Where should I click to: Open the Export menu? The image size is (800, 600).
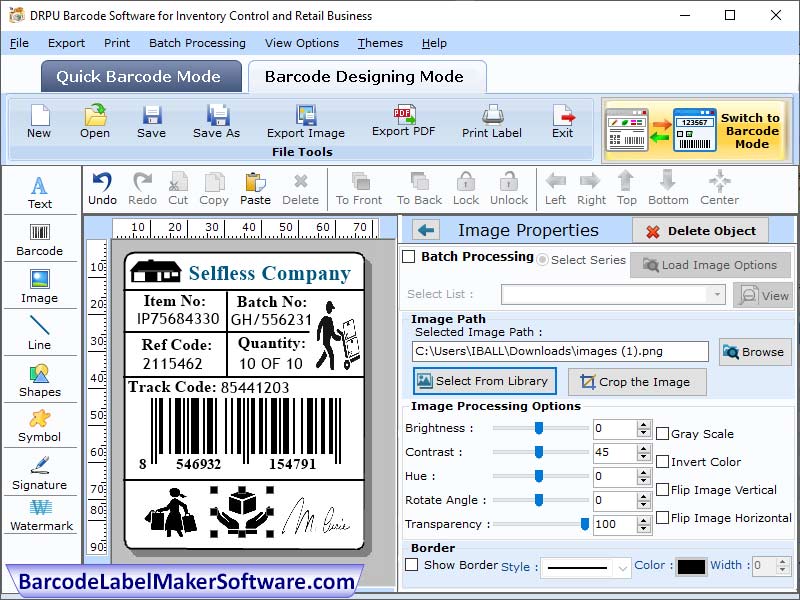pyautogui.click(x=66, y=43)
